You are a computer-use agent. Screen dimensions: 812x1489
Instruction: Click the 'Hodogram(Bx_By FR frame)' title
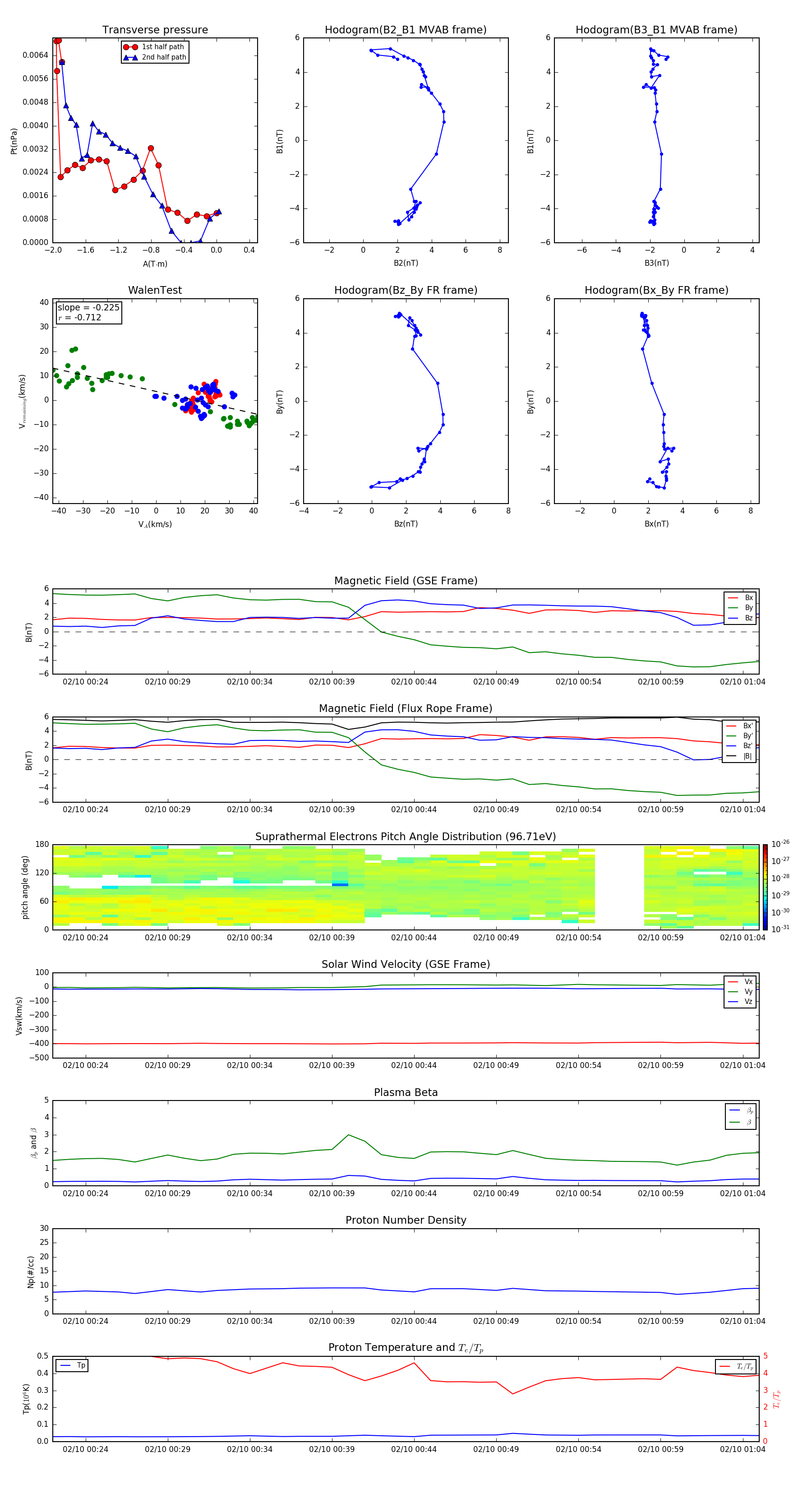point(656,290)
